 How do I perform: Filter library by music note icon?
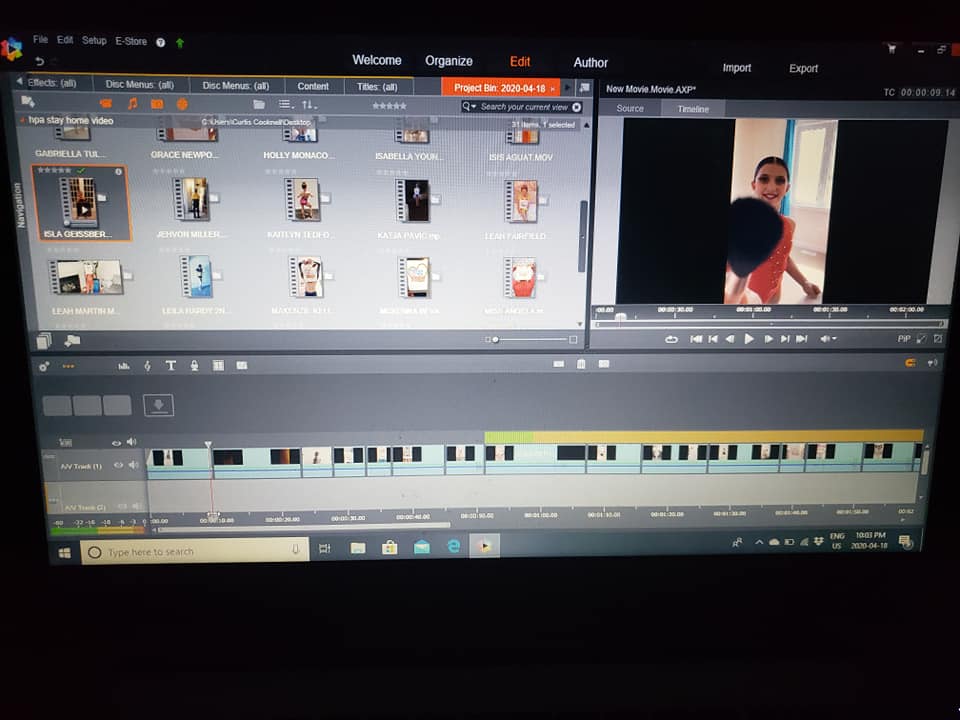132,104
